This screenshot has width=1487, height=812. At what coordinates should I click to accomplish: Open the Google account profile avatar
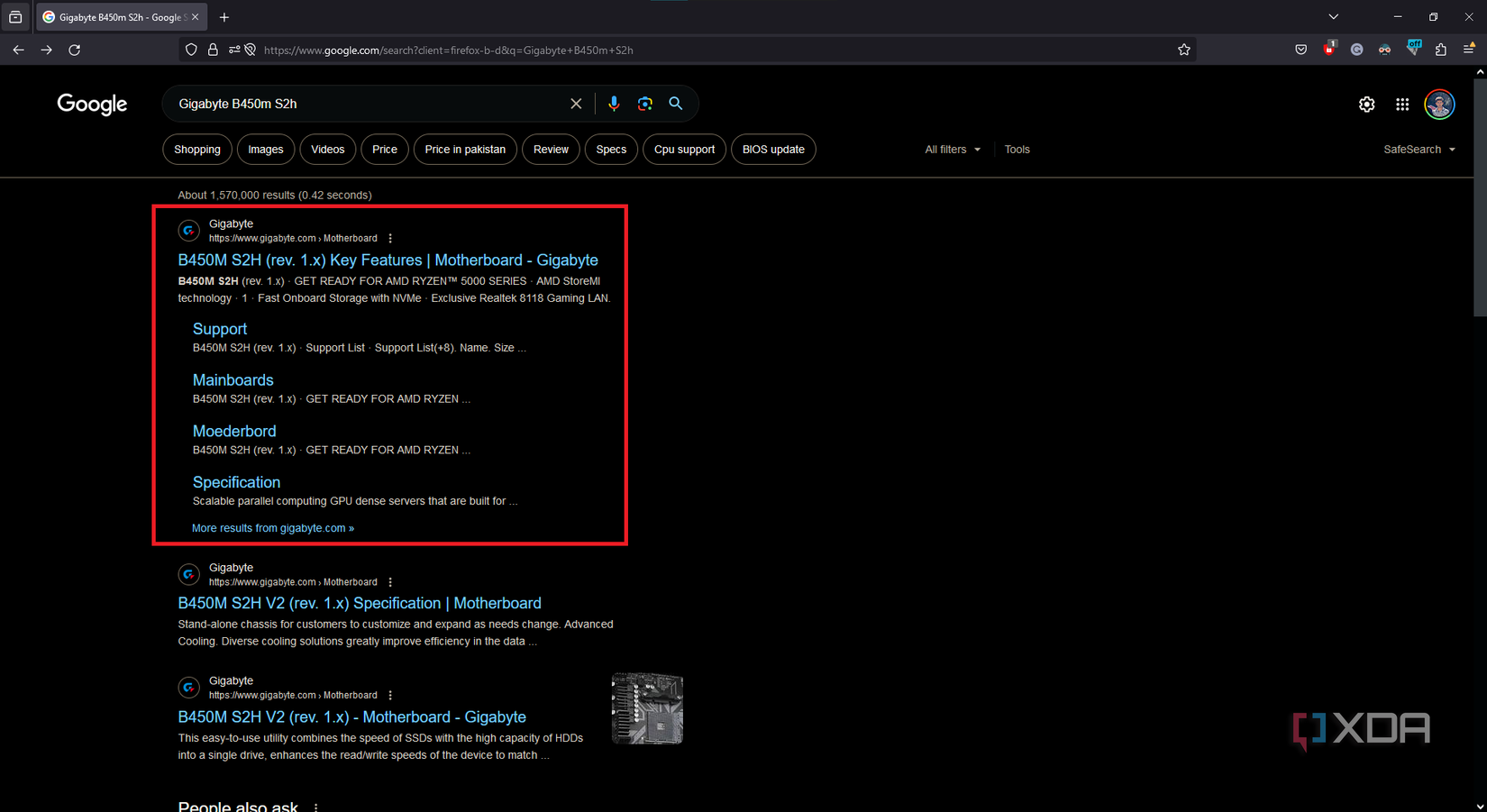[x=1439, y=105]
